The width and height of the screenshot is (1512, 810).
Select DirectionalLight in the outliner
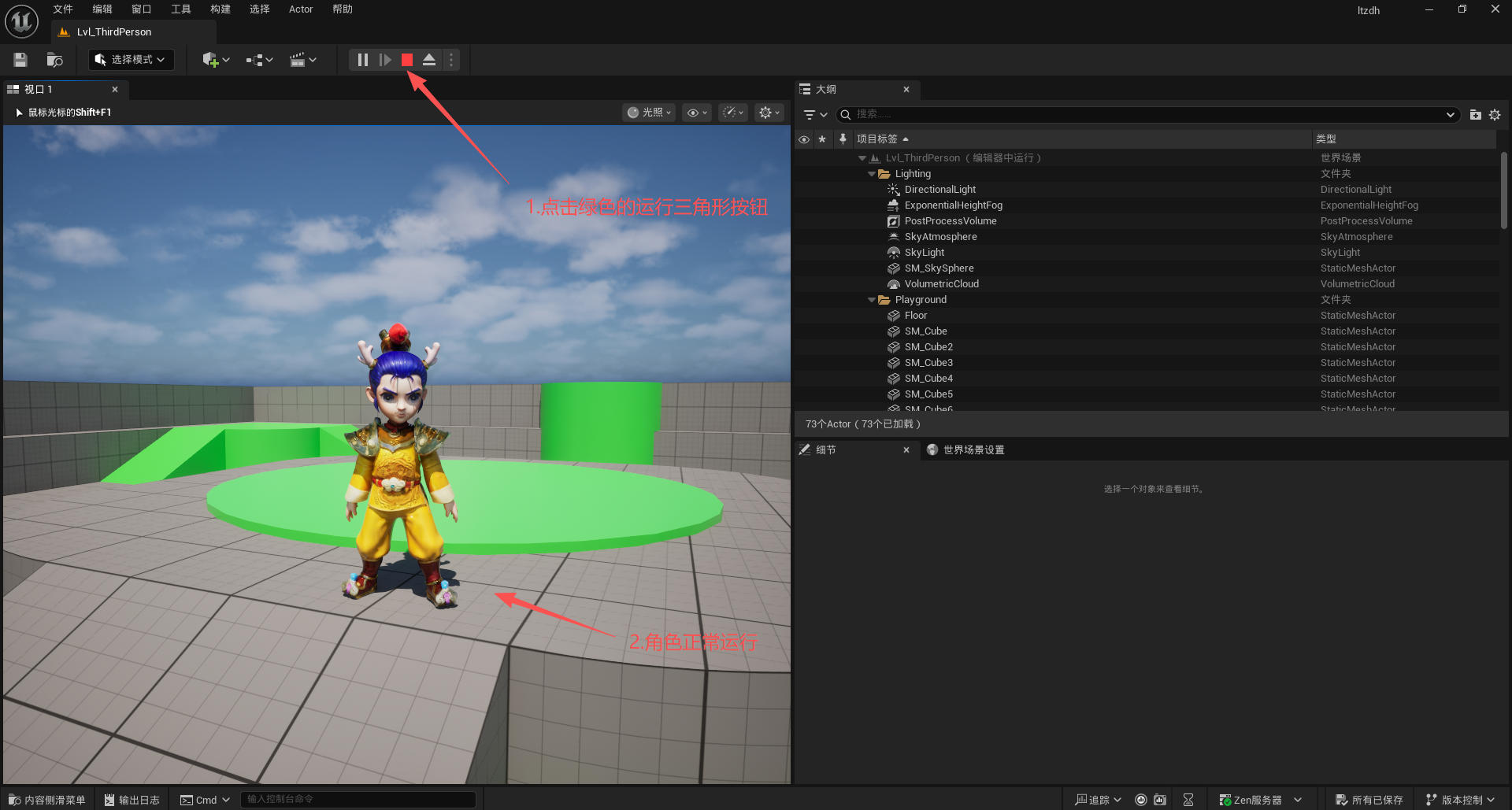(x=1147, y=190)
